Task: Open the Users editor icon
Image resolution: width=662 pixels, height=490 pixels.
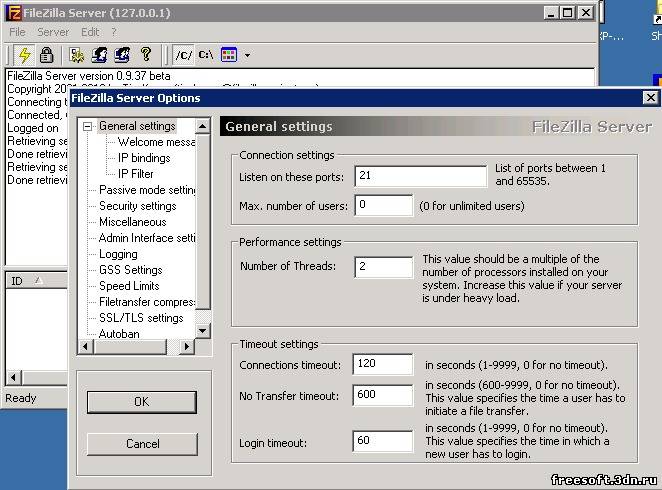Action: point(100,55)
